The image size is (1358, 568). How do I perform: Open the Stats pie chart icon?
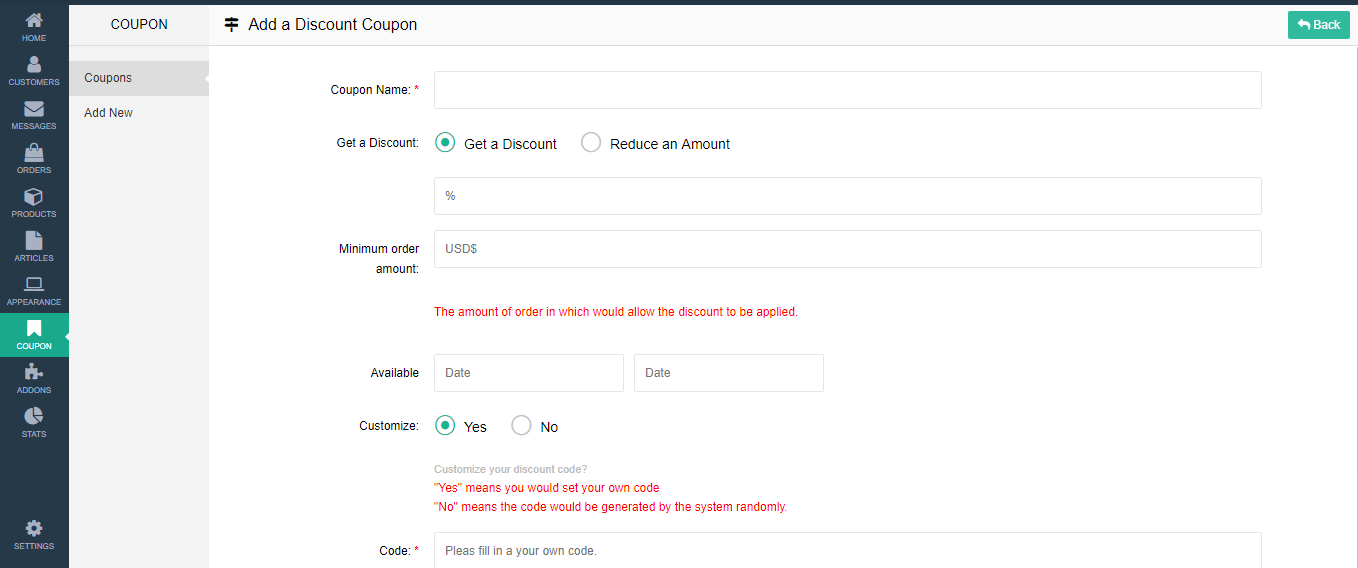coord(34,422)
